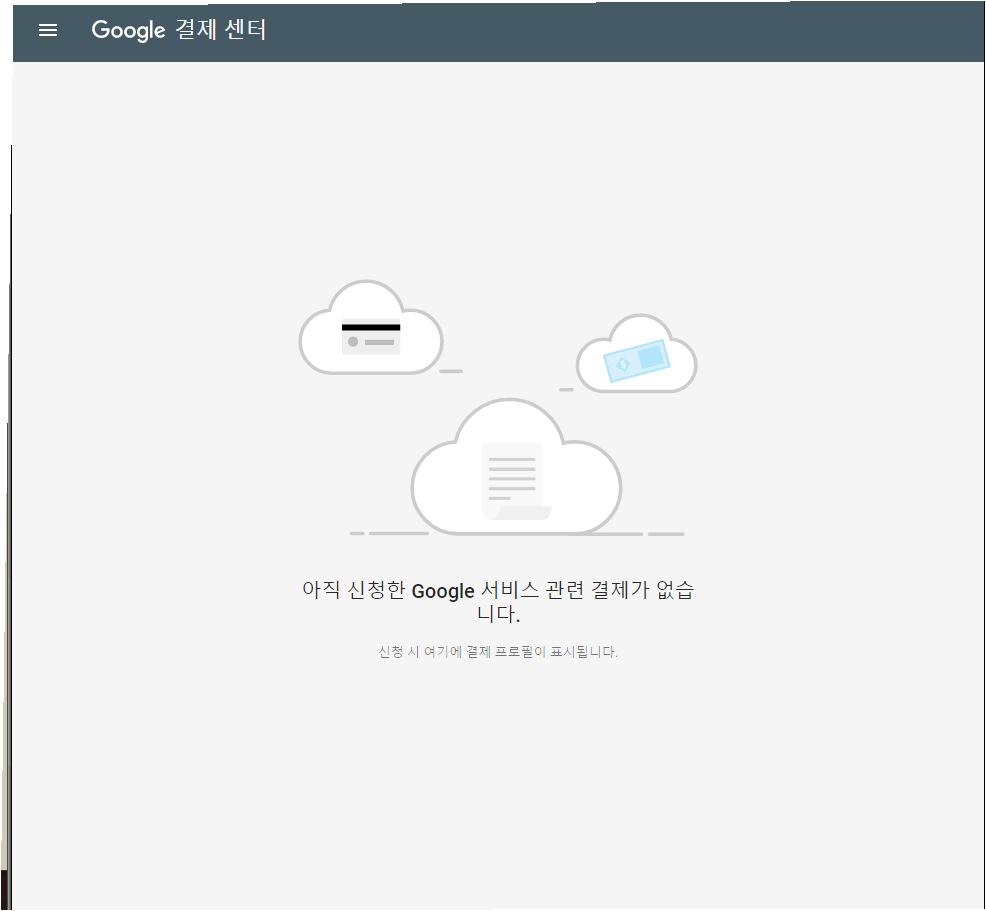Open the hamburger navigation menu
986x911 pixels.
pos(48,30)
